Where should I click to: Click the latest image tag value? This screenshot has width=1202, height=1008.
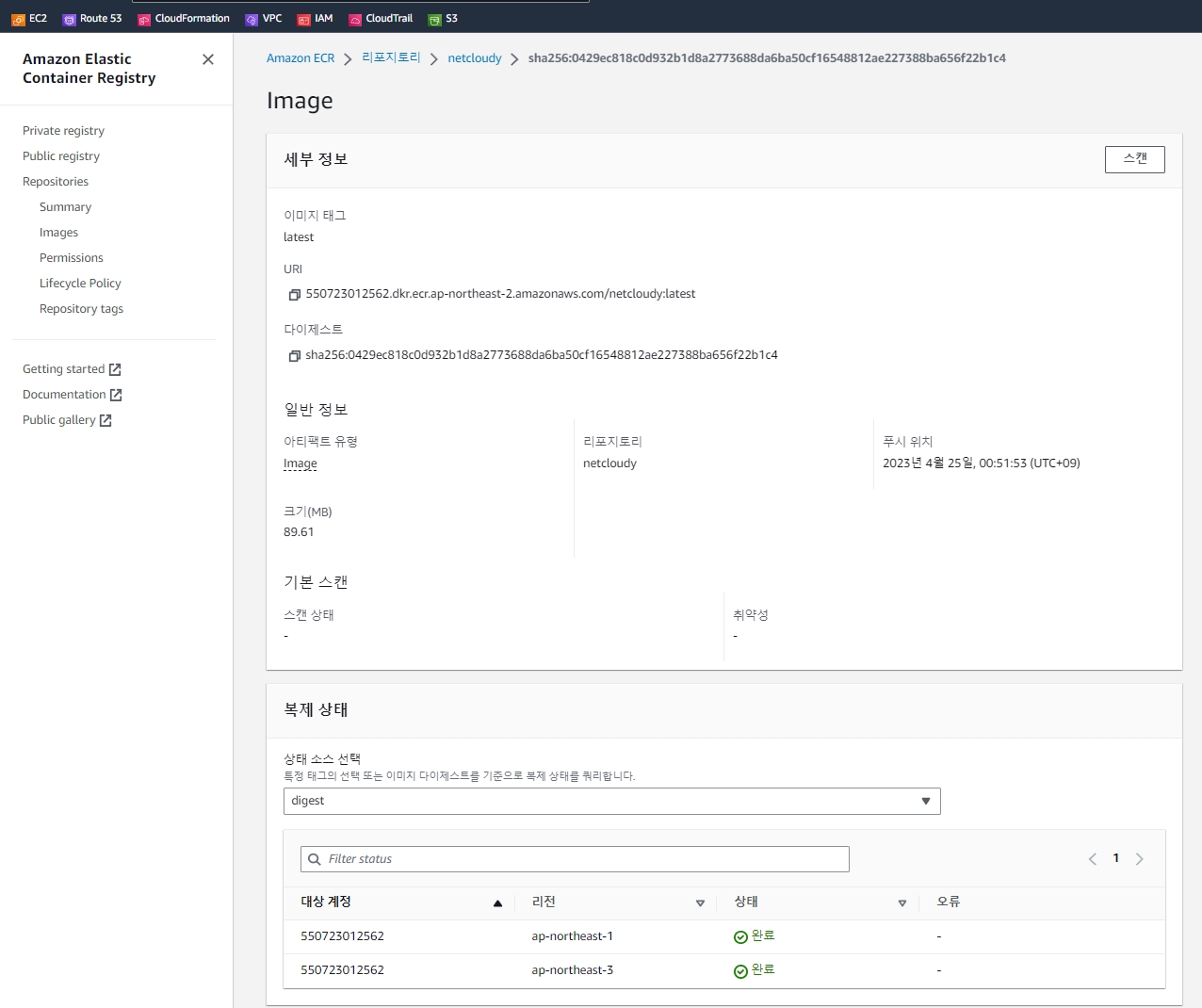click(299, 237)
